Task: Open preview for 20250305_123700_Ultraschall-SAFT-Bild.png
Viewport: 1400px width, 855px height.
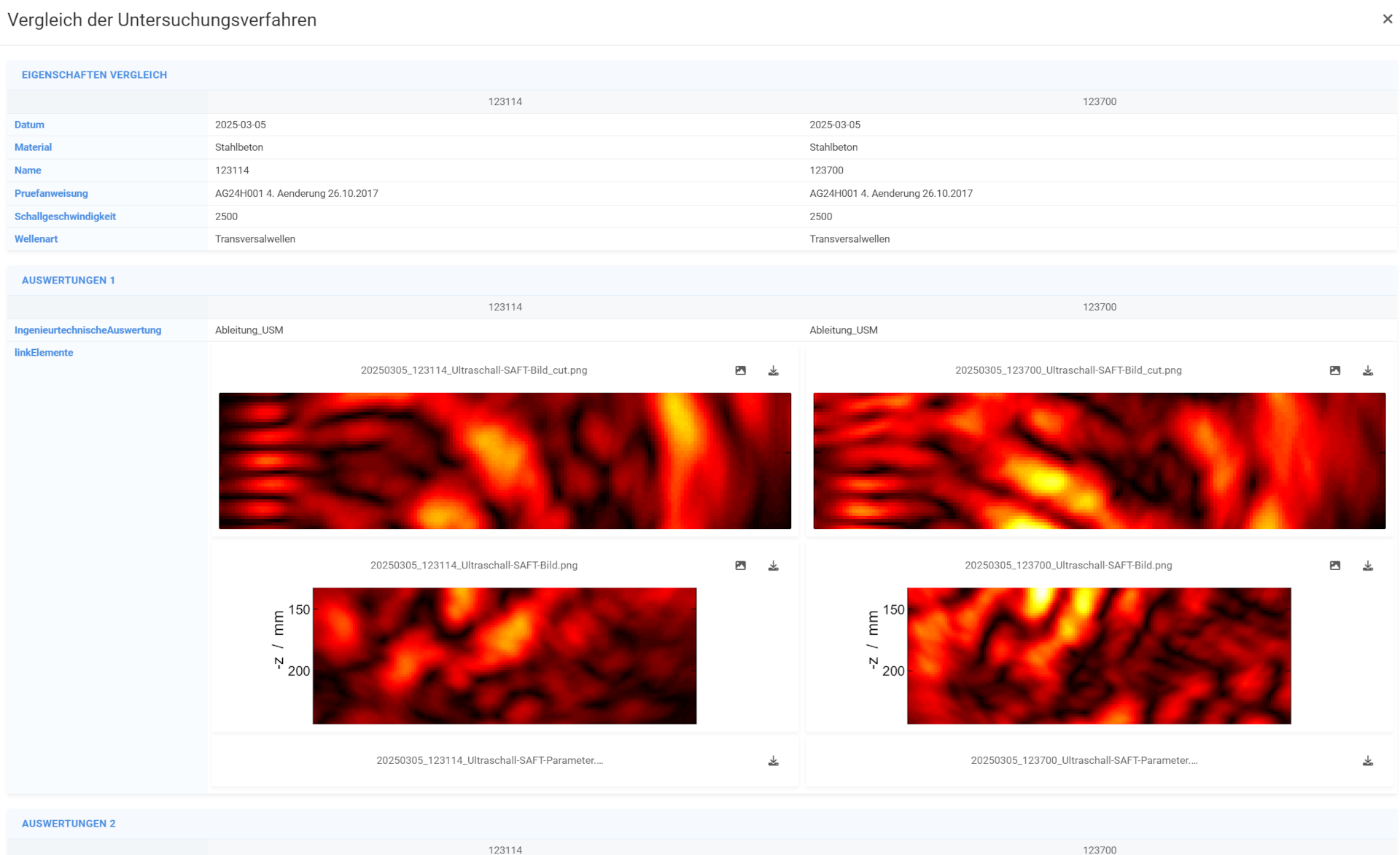Action: [x=1335, y=565]
